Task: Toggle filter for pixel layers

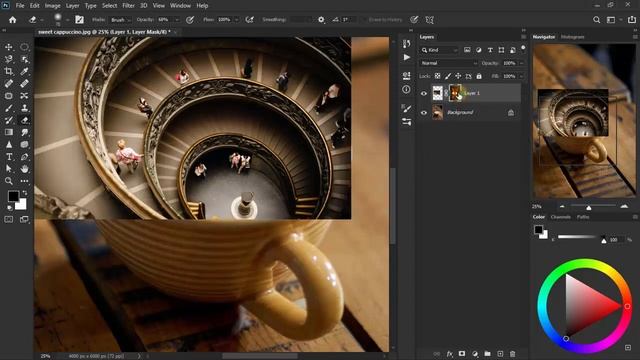Action: 467,50
